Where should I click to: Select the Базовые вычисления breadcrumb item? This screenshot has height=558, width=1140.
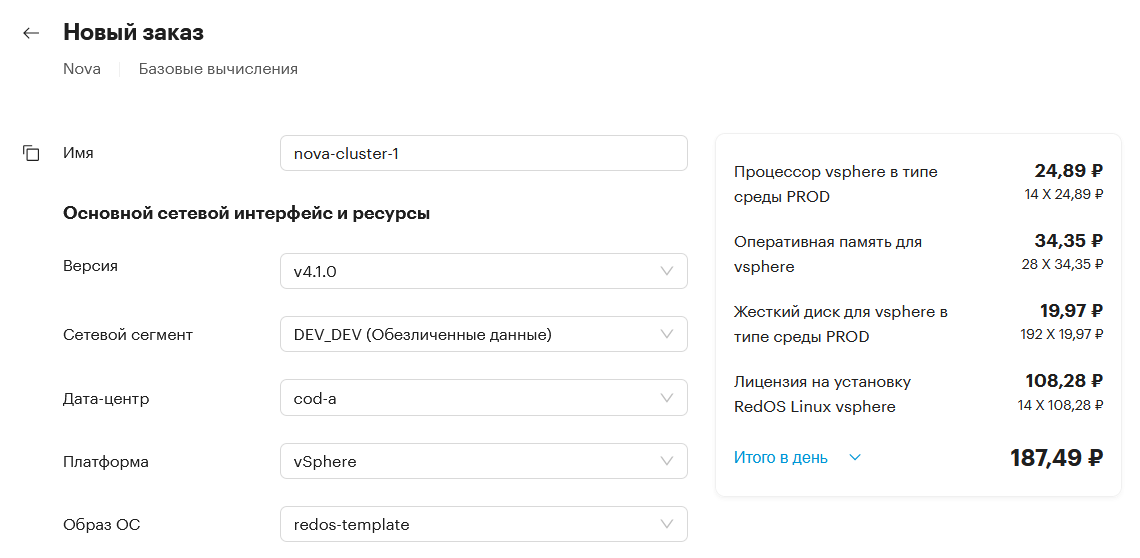click(x=218, y=69)
